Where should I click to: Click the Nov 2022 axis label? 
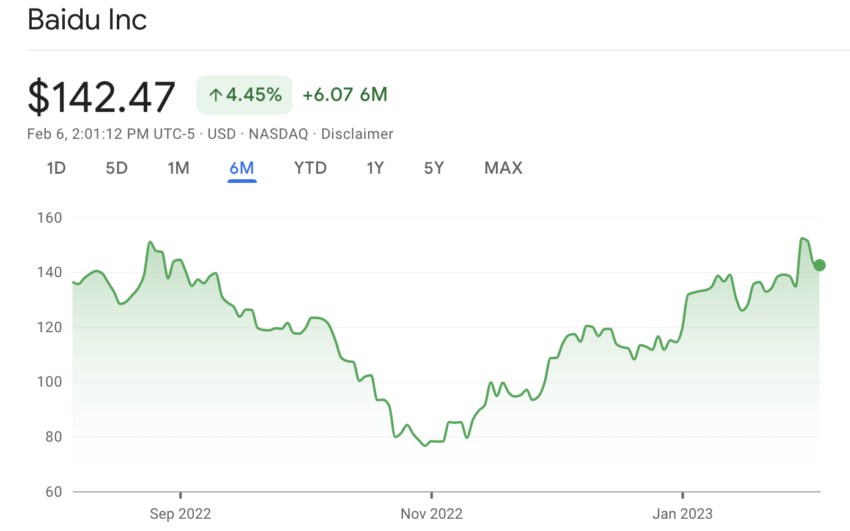[x=432, y=514]
